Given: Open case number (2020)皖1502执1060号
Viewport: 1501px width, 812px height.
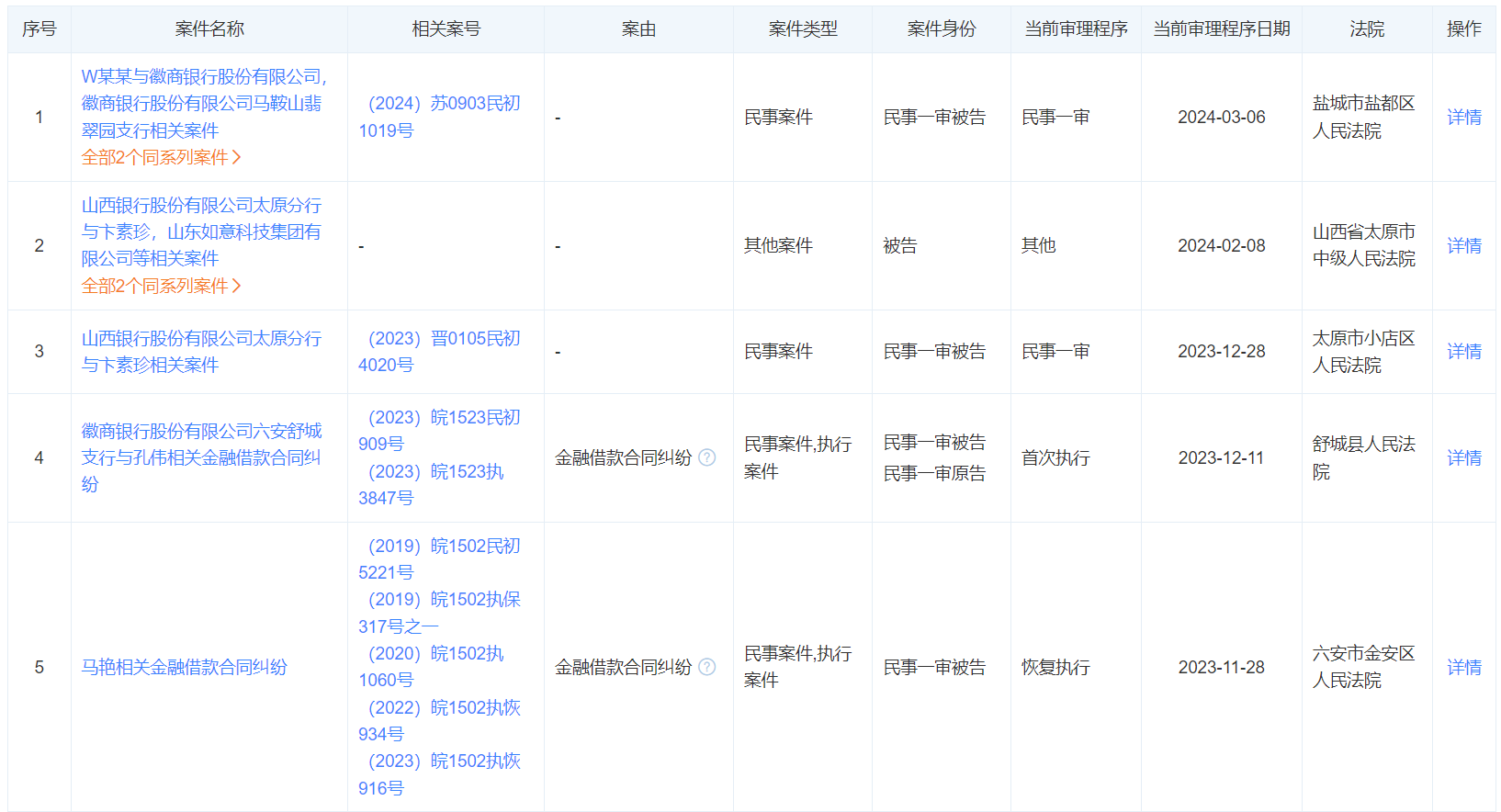Looking at the screenshot, I should [x=432, y=667].
